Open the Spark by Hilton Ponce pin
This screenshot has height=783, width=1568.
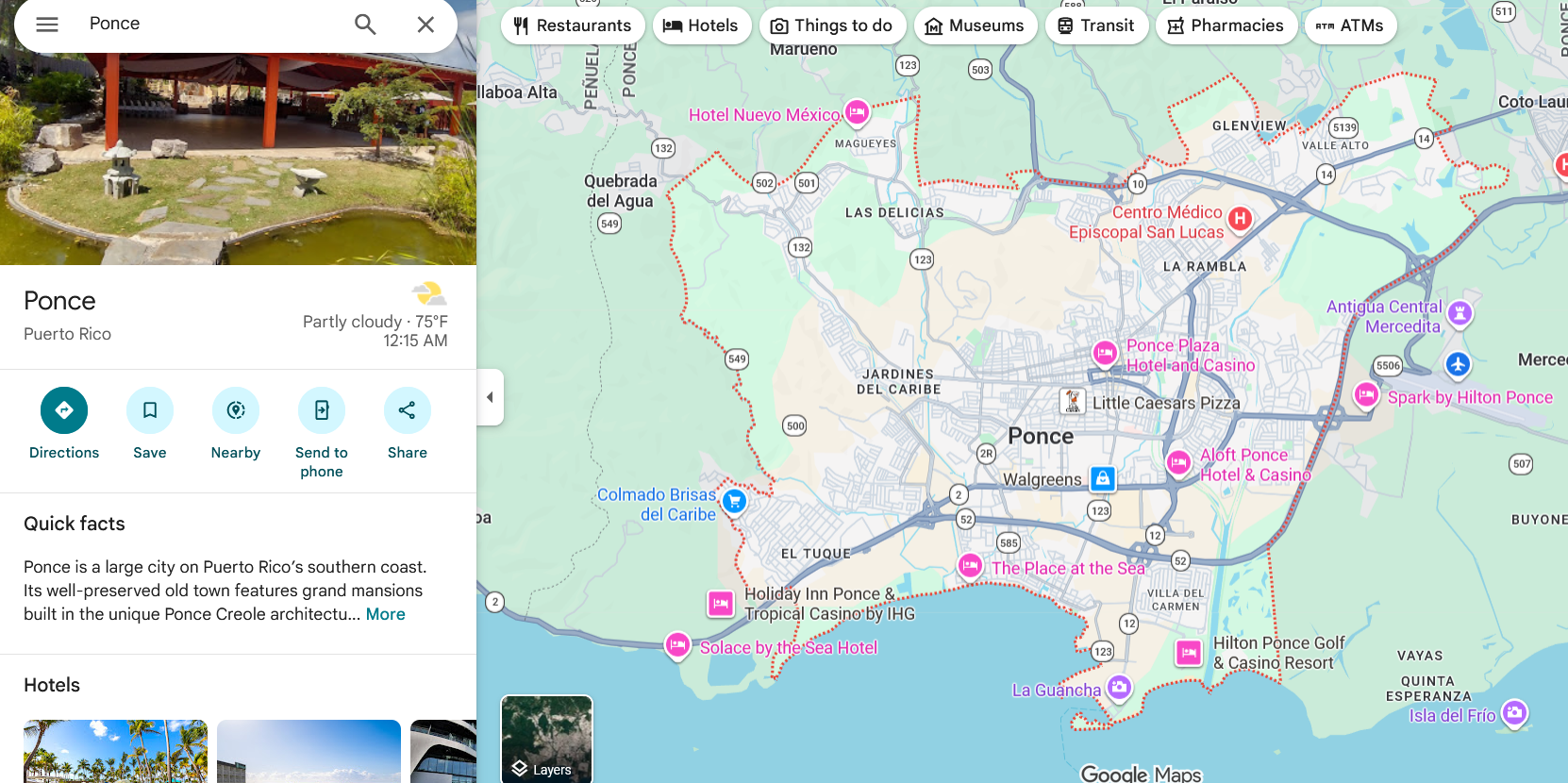click(x=1366, y=395)
